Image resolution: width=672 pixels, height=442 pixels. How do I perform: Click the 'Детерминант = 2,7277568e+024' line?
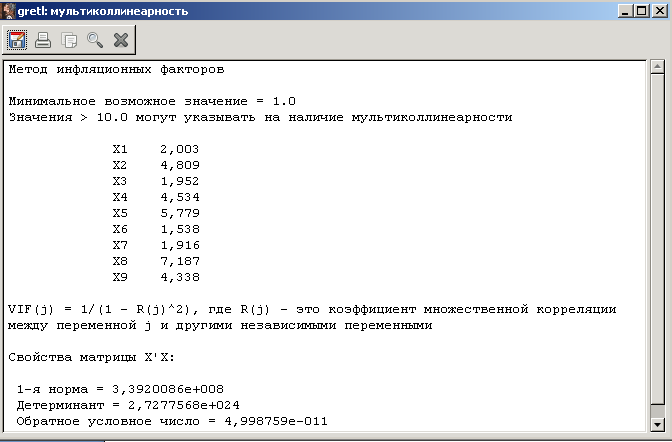pos(128,406)
